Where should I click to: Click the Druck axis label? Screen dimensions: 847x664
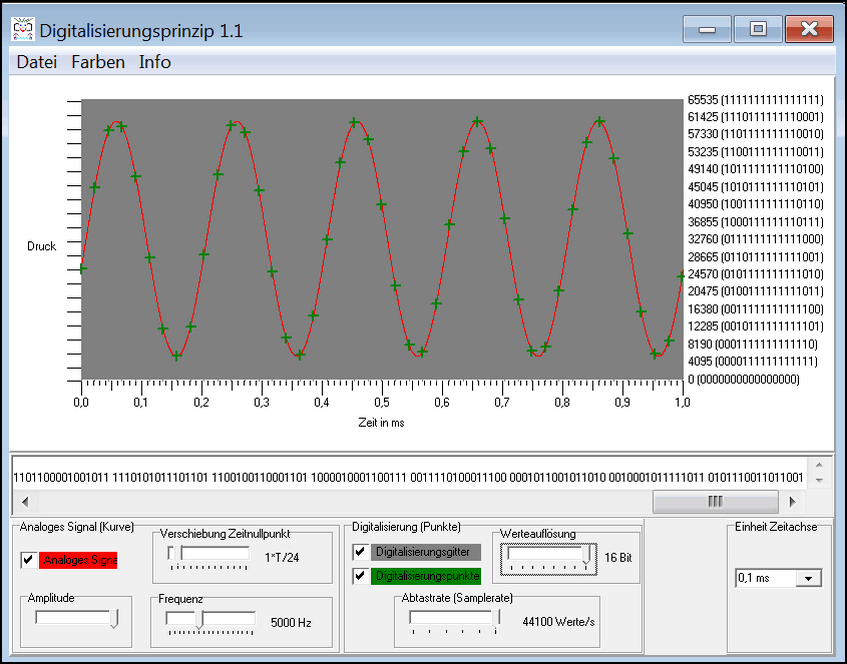[x=42, y=246]
